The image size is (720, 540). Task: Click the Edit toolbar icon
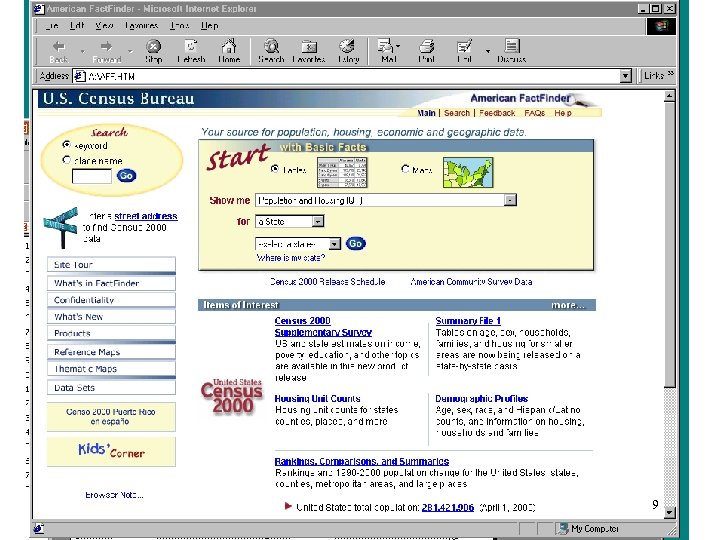[464, 46]
